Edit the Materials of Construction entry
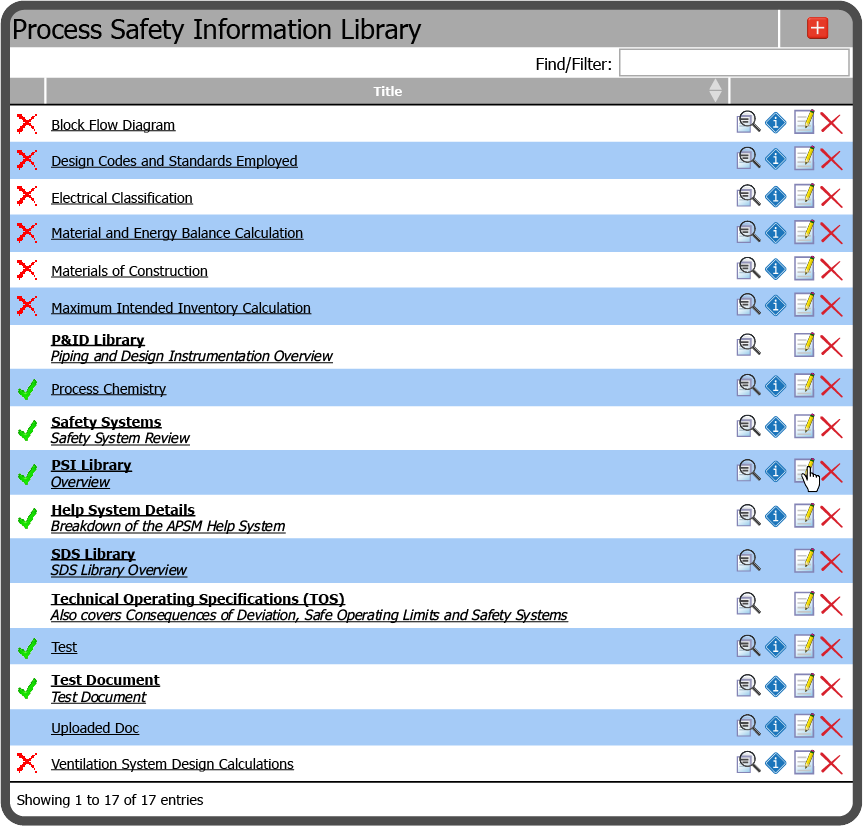This screenshot has height=826, width=863. 804,269
